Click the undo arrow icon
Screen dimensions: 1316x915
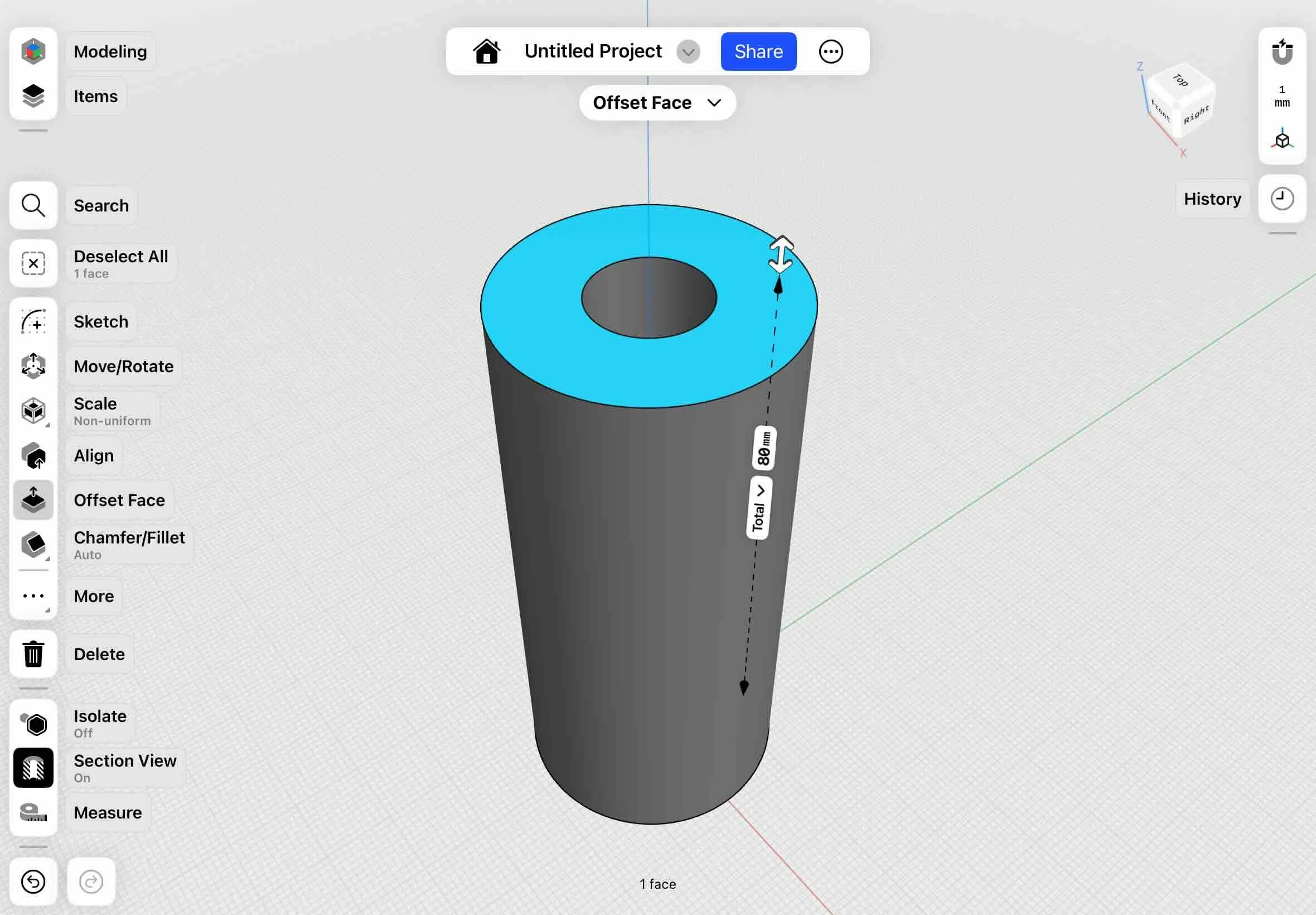click(x=33, y=881)
